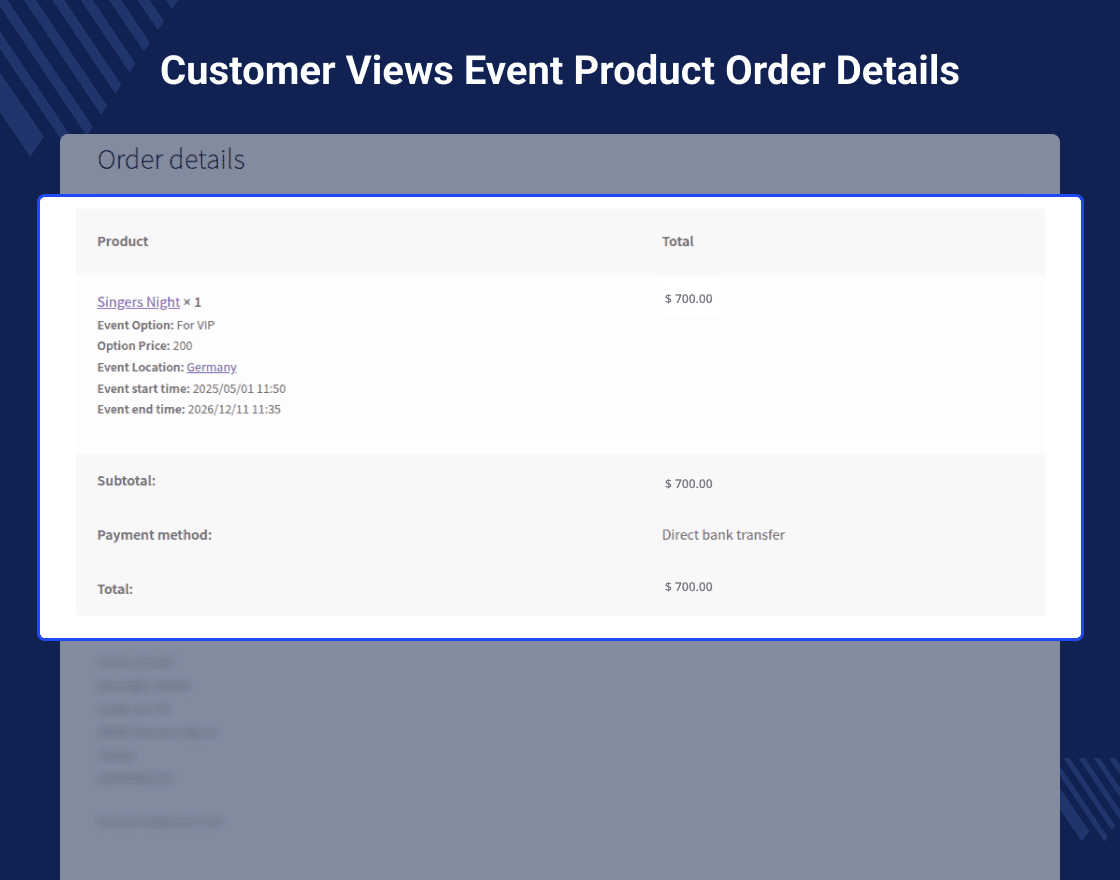The height and width of the screenshot is (880, 1120).
Task: Click the Event start time 2025/05/01 text
Action: [191, 388]
